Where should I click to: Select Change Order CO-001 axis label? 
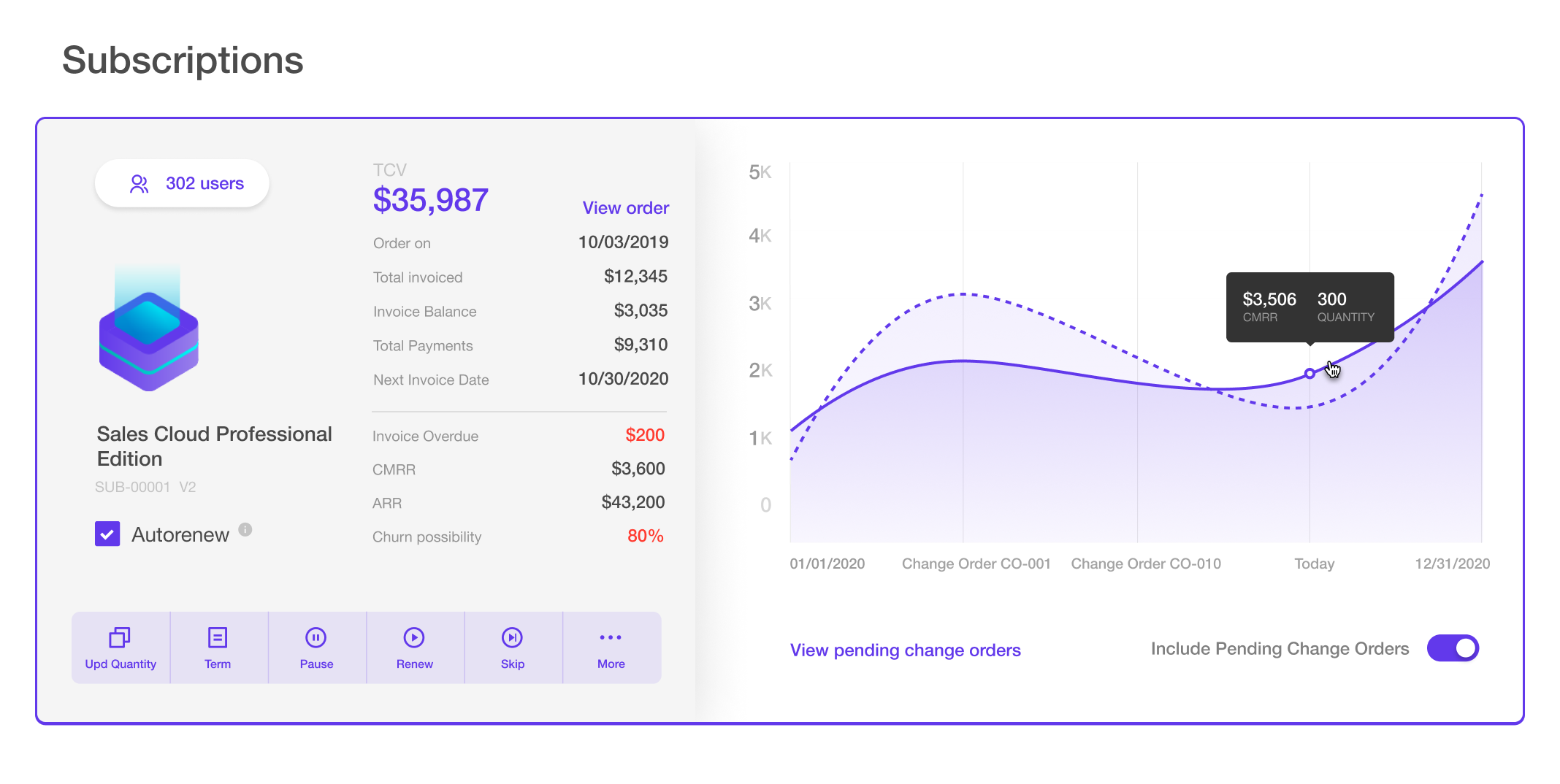976,564
